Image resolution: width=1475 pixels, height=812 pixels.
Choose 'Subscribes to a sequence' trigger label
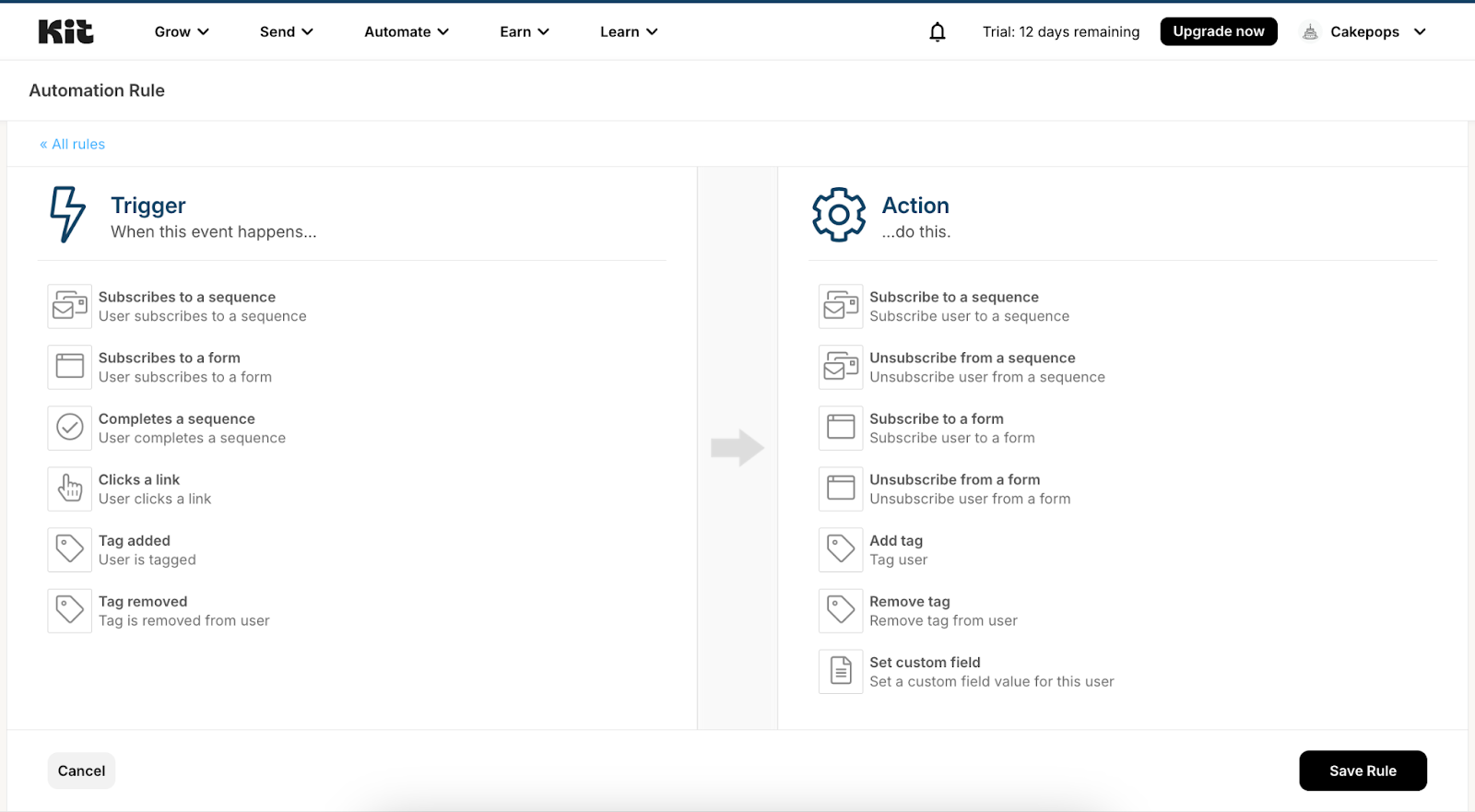187,297
